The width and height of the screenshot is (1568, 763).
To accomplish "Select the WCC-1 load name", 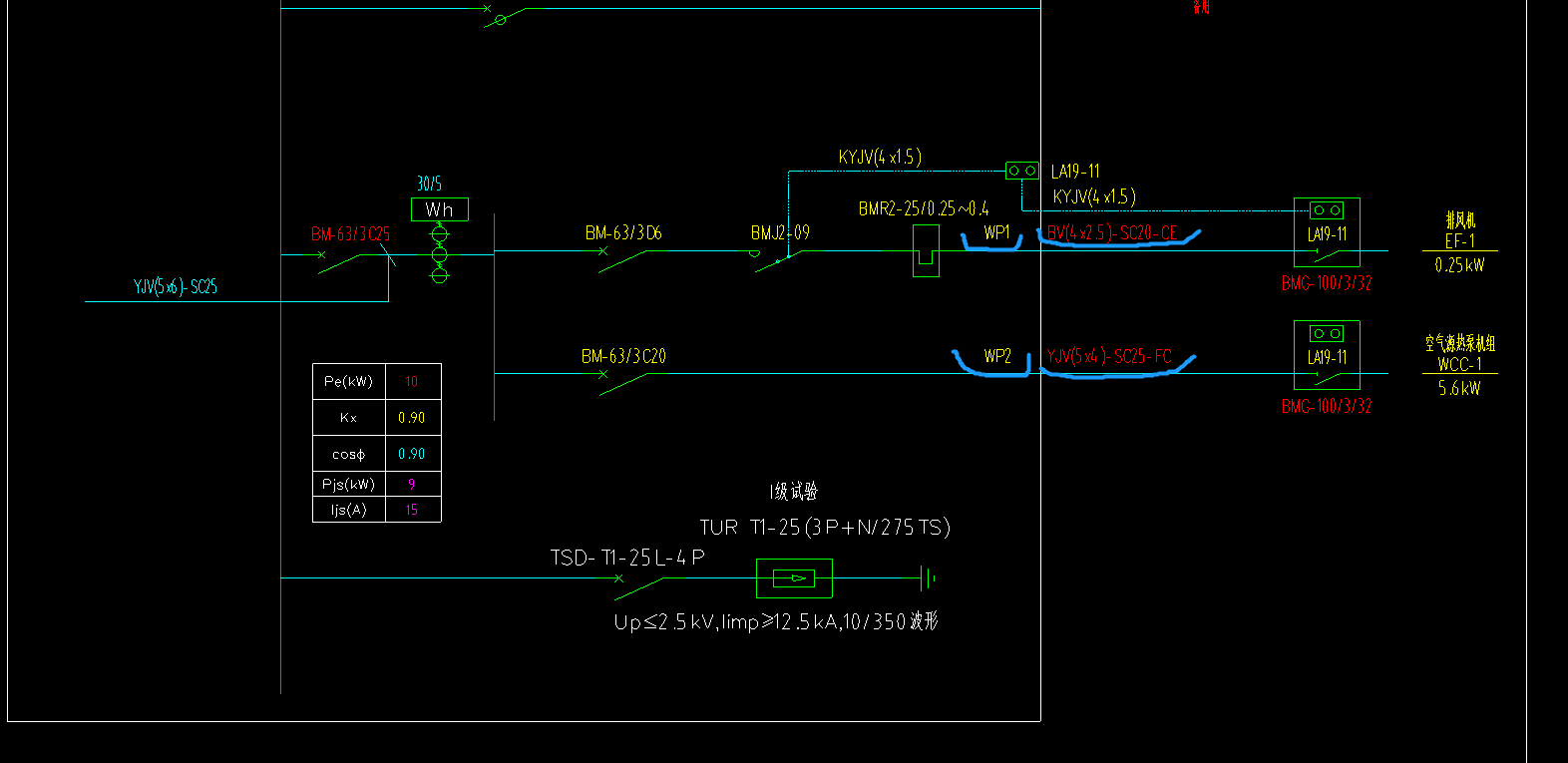I will tap(1460, 364).
